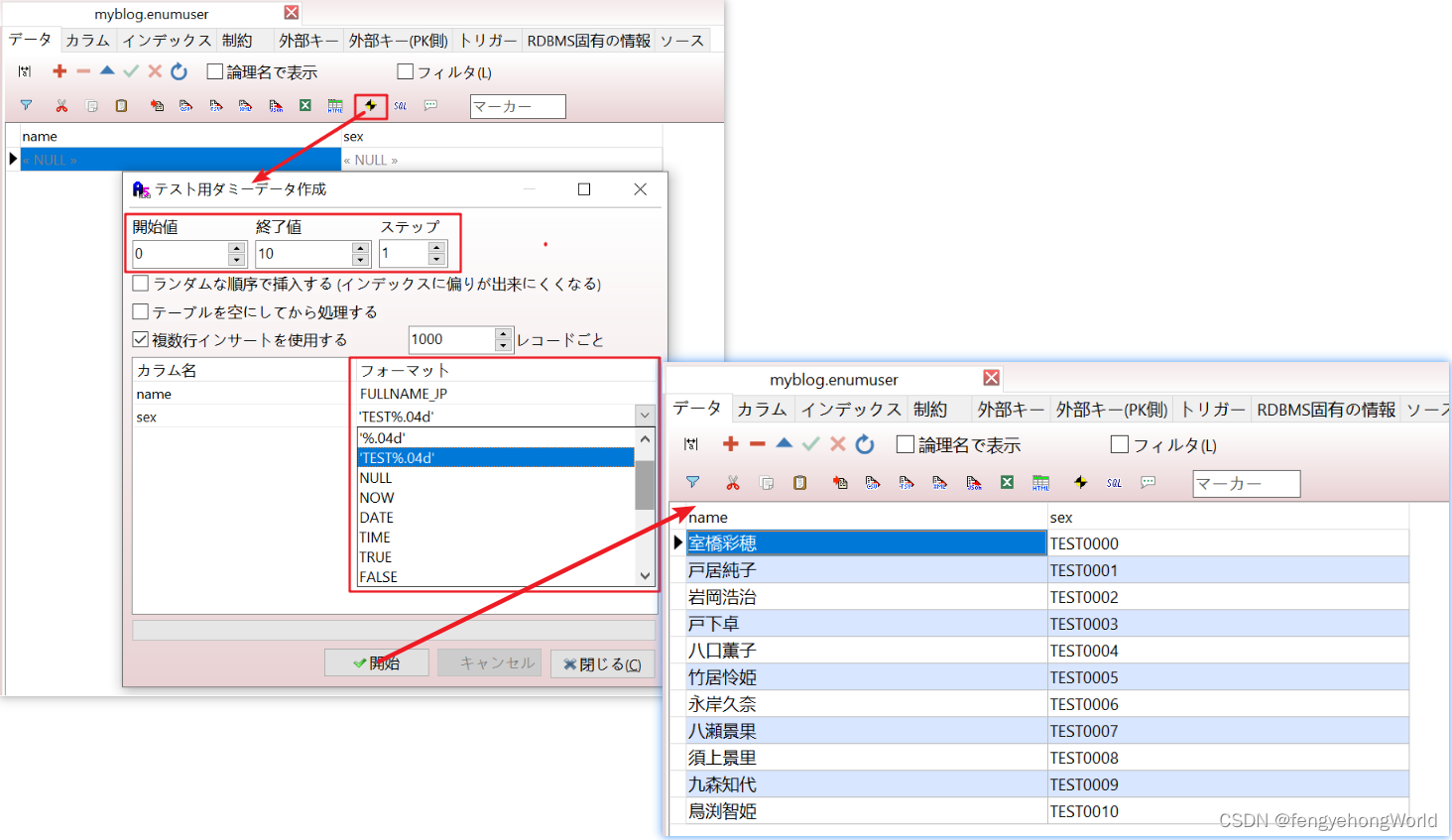The width and height of the screenshot is (1452, 840).
Task: Select NULL in the format dropdown list
Action: coord(496,478)
